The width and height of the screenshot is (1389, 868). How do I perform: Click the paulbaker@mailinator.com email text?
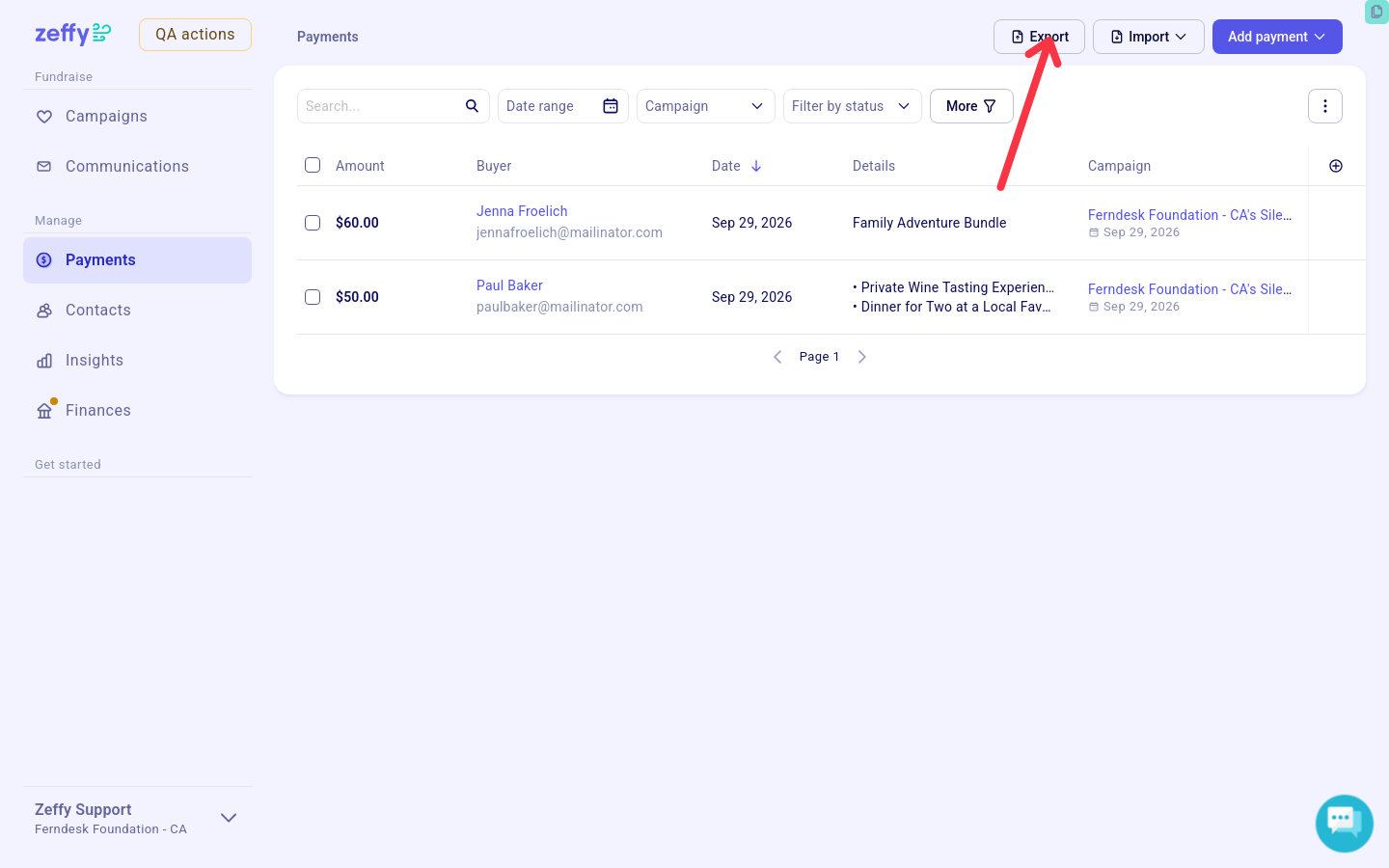559,307
